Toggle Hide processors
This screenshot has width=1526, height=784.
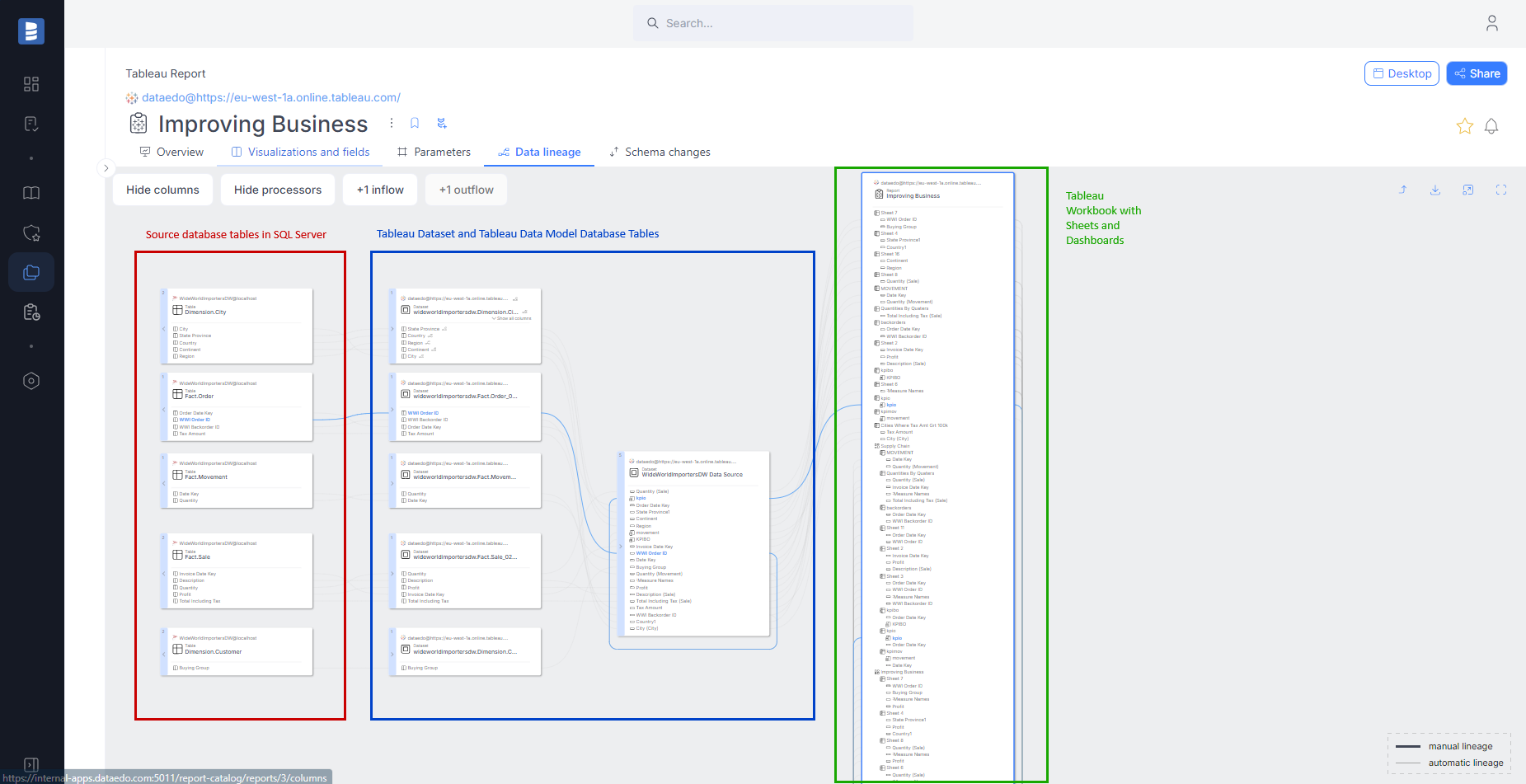[x=278, y=190]
